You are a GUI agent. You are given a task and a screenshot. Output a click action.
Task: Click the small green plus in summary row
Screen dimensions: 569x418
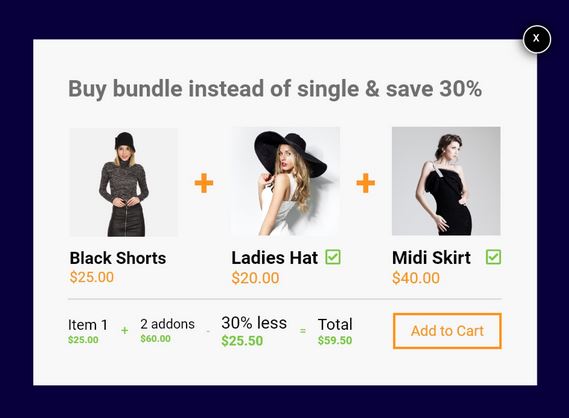coord(124,331)
